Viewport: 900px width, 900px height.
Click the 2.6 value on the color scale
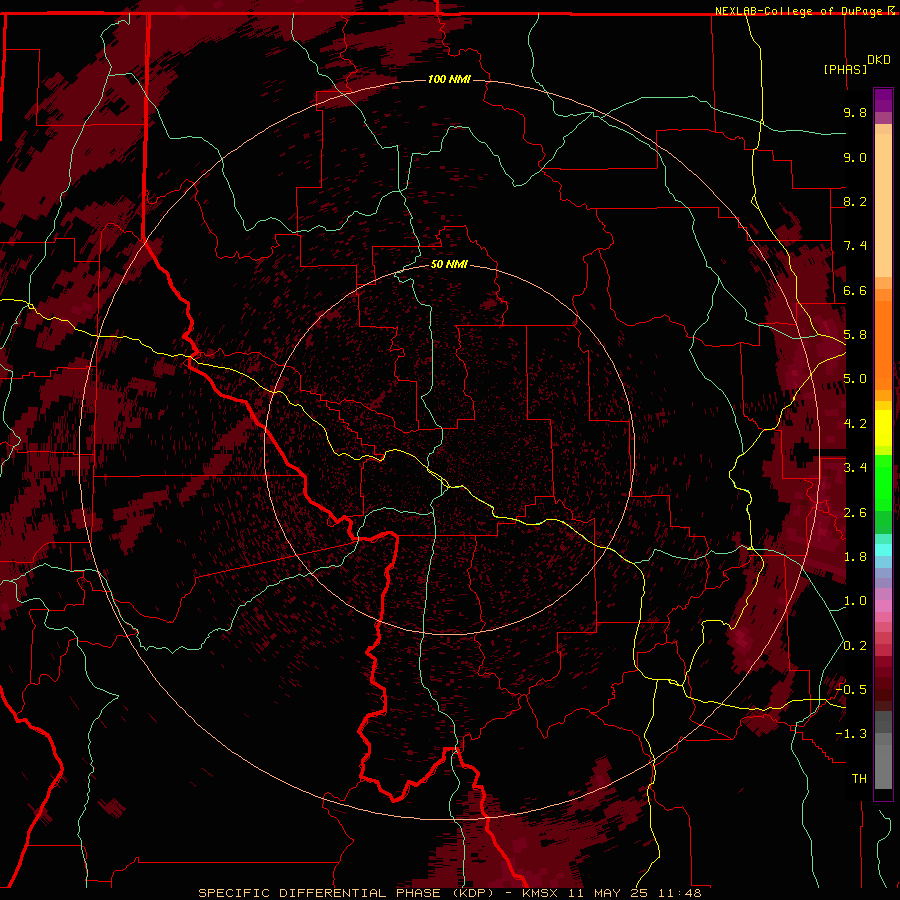(x=855, y=513)
